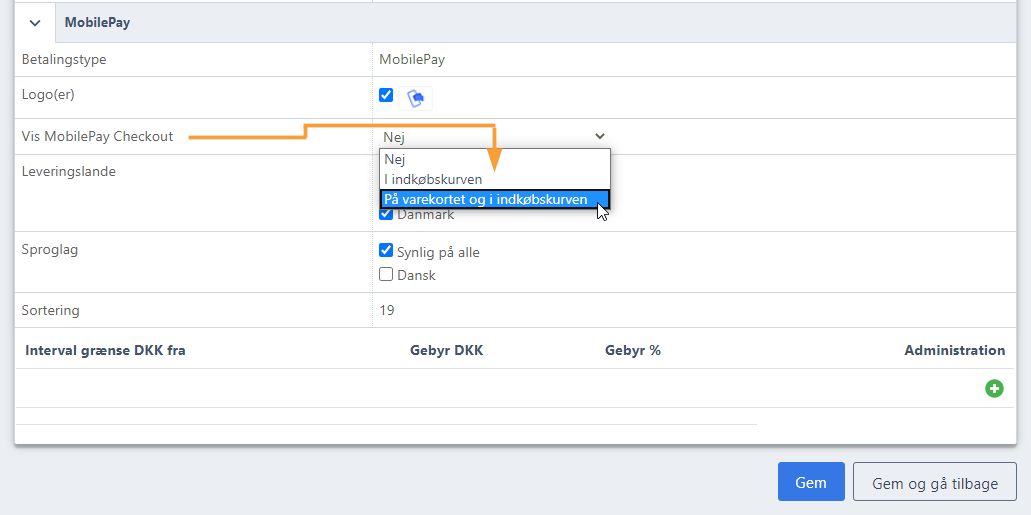Click the Administration column header
Screen dimensions: 1031x515
click(955, 351)
